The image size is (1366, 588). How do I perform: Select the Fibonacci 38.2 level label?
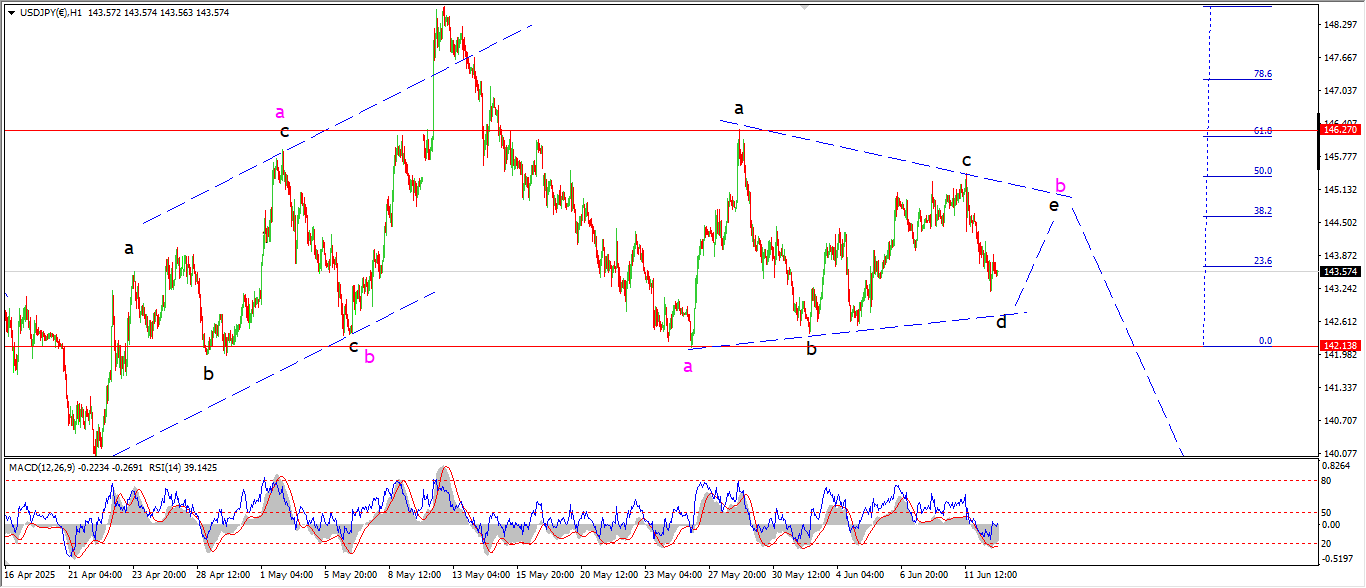[1262, 211]
